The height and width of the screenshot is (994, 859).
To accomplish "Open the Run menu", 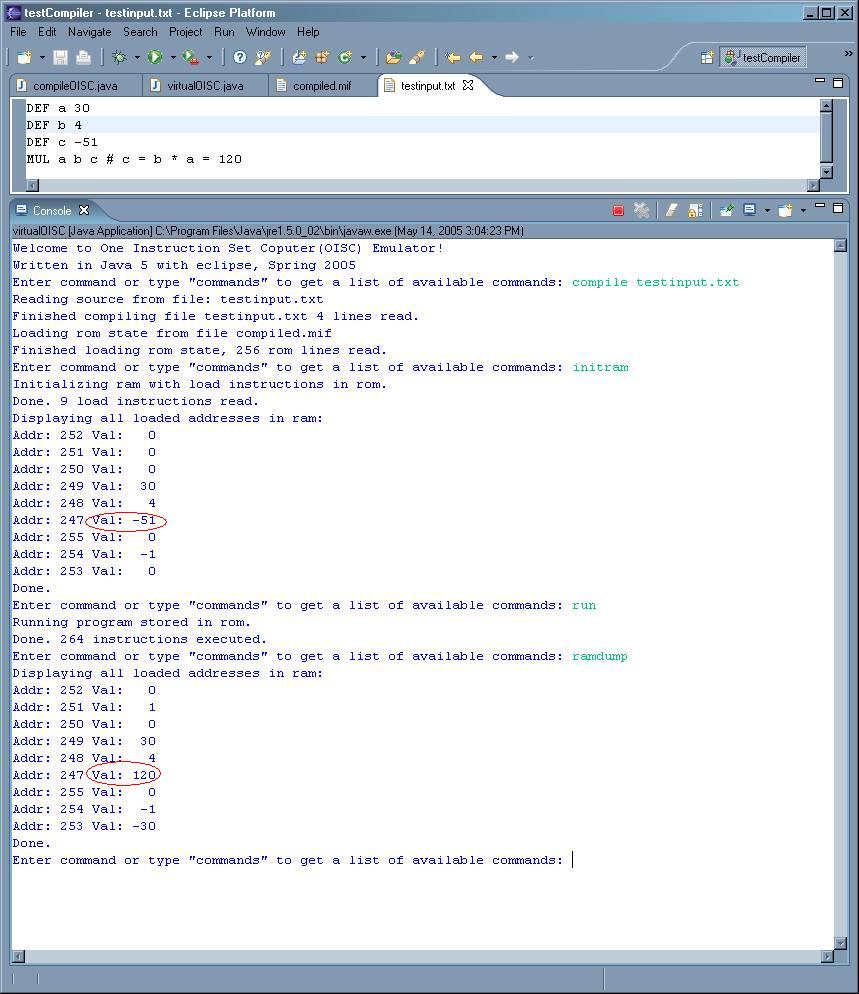I will 224,32.
